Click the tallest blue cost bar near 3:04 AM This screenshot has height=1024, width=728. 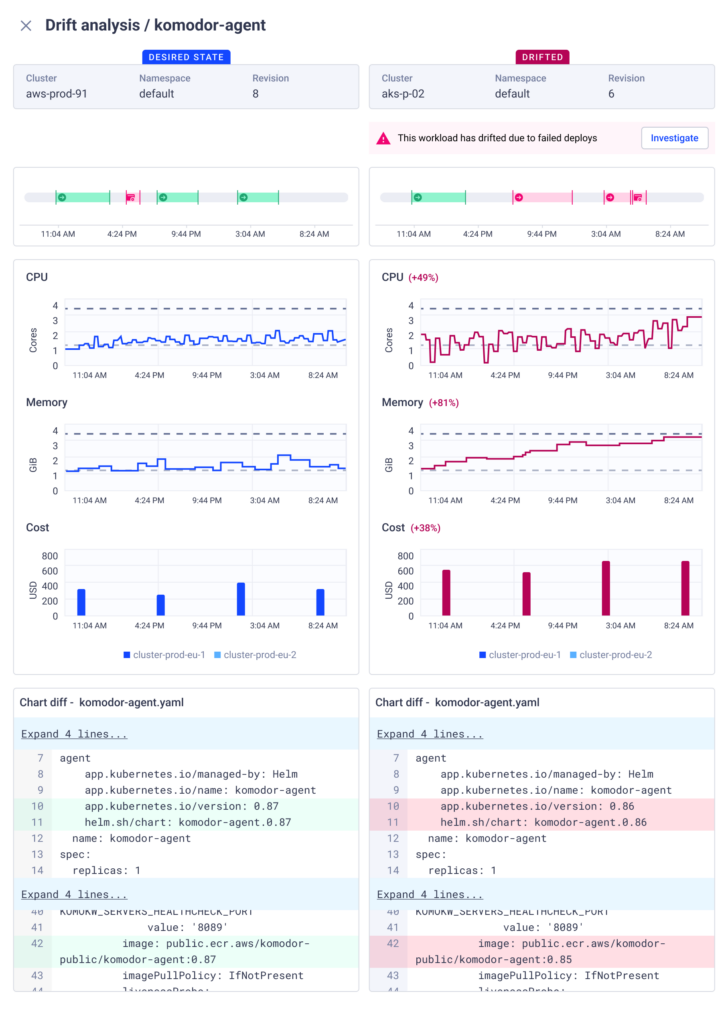click(x=241, y=599)
